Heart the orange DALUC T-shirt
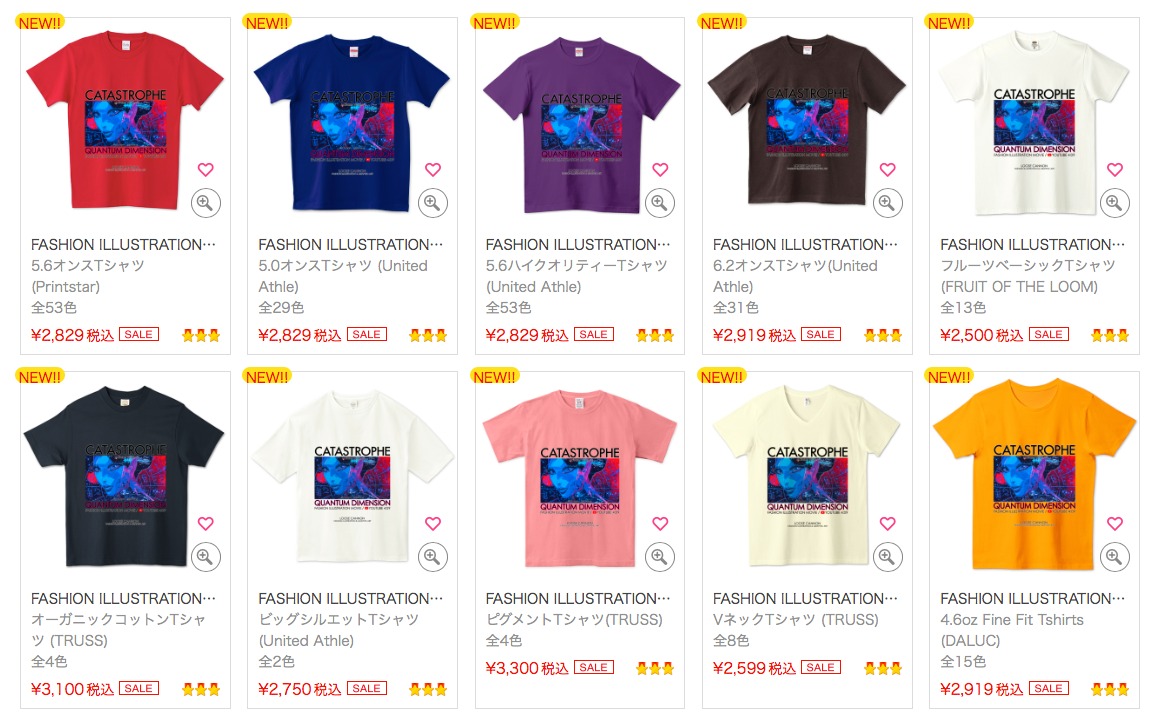This screenshot has width=1159, height=720. [1115, 523]
